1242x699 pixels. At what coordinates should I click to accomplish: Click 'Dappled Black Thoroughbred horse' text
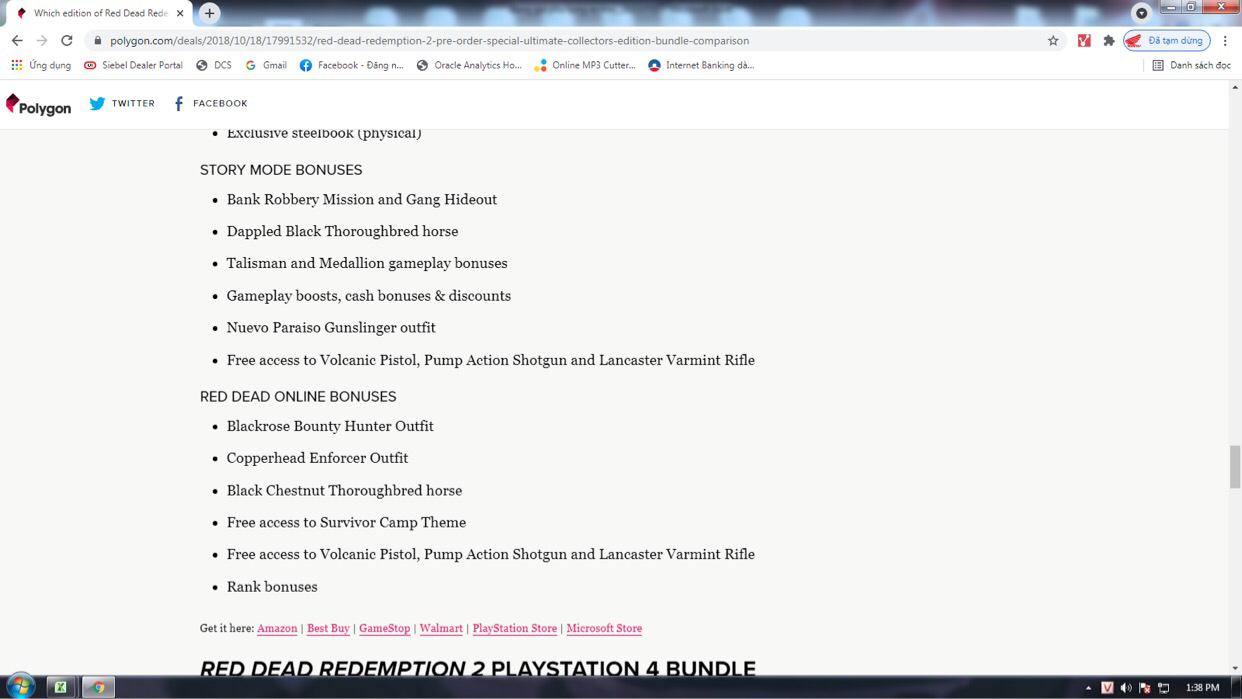342,231
